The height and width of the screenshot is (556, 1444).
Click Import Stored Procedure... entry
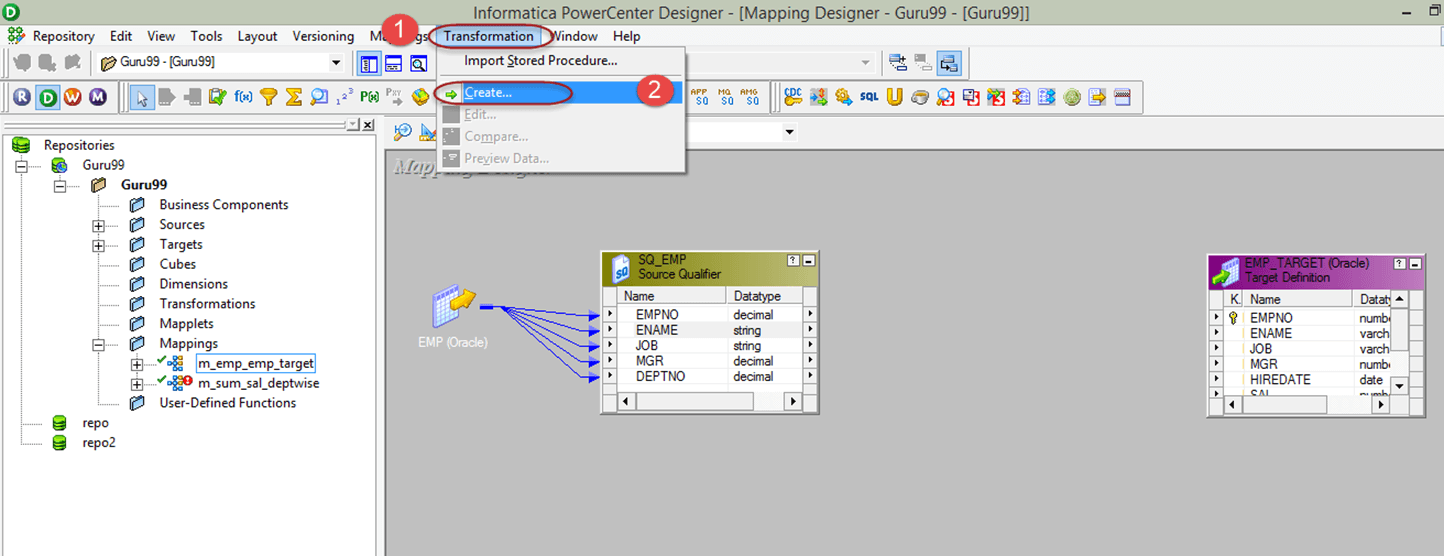[x=540, y=61]
